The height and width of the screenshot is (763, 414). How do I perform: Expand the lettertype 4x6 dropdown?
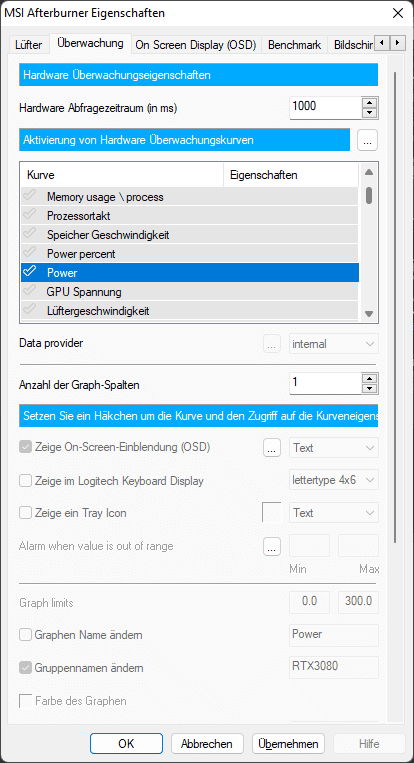334,480
